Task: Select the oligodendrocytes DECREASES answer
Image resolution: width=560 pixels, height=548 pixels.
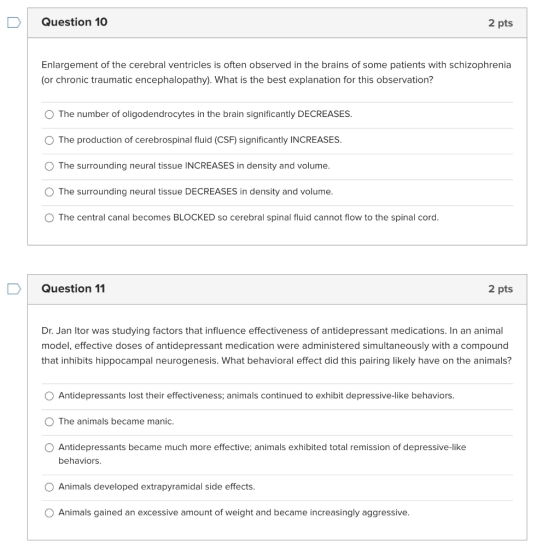Action: (49, 114)
